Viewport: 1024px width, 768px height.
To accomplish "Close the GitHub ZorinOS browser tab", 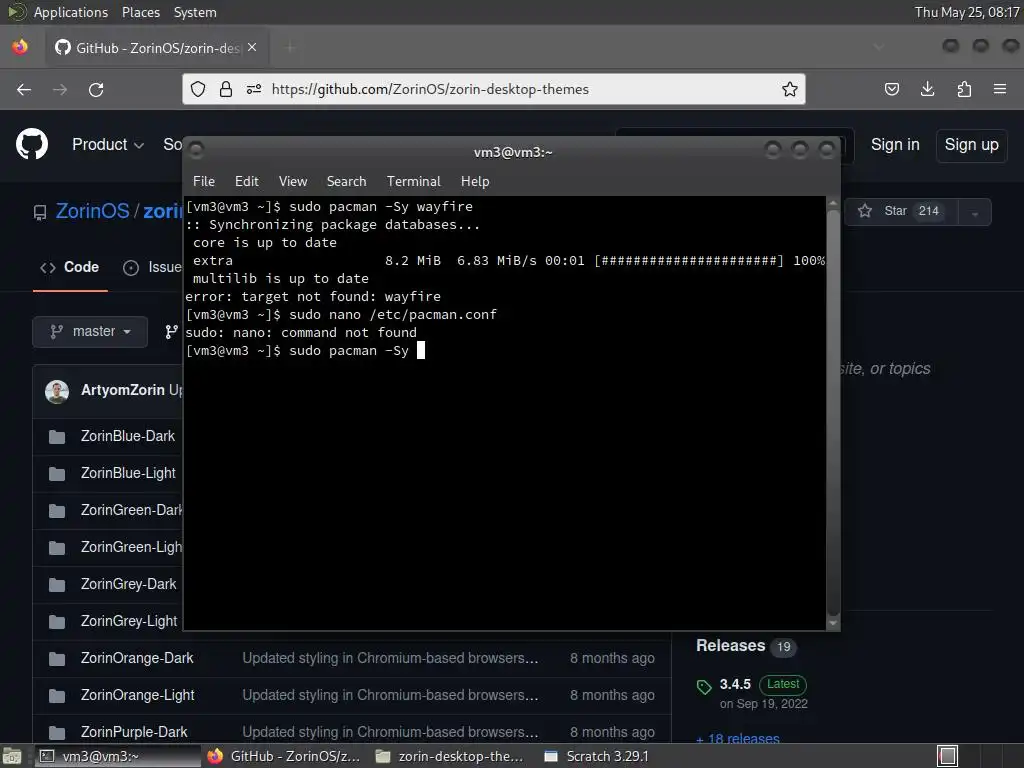I will tap(252, 48).
